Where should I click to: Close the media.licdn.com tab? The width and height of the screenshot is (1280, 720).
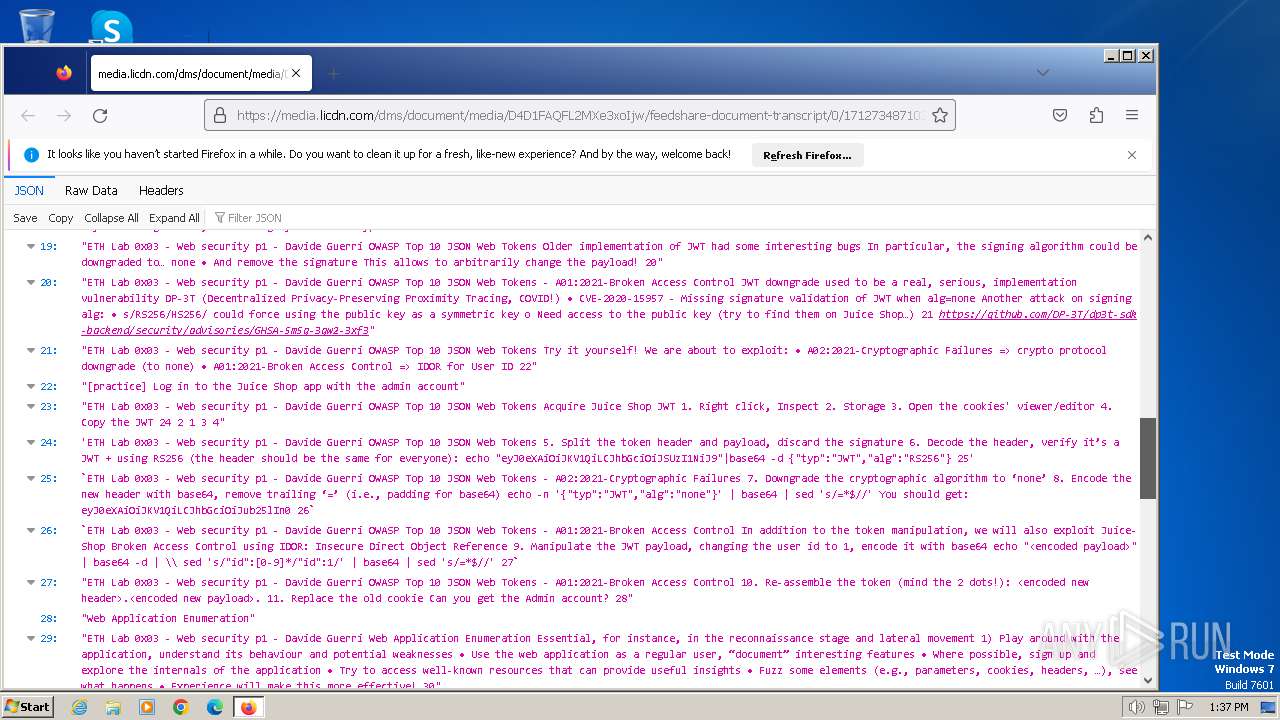pos(296,73)
